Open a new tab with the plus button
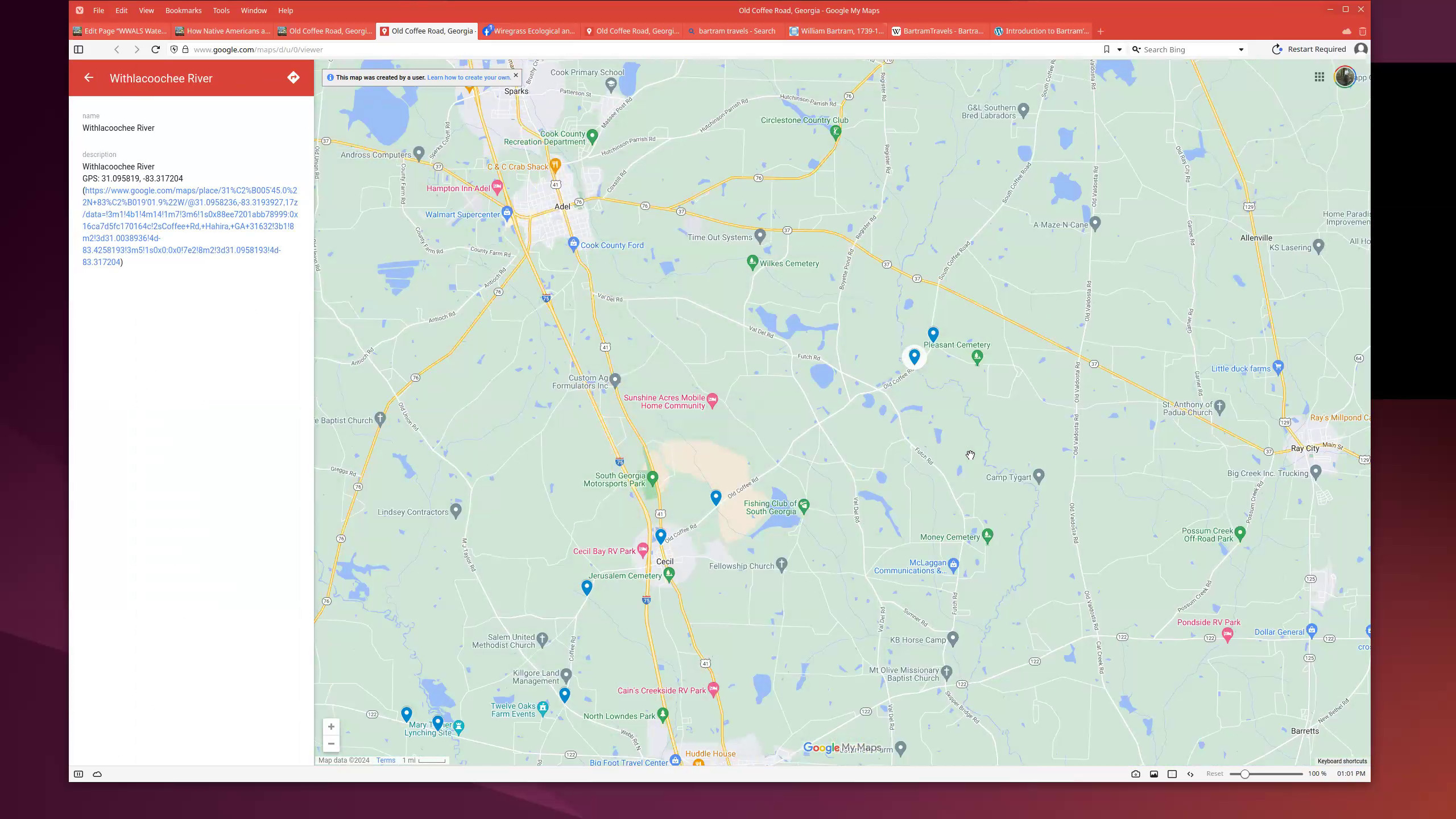The height and width of the screenshot is (819, 1456). [1101, 31]
